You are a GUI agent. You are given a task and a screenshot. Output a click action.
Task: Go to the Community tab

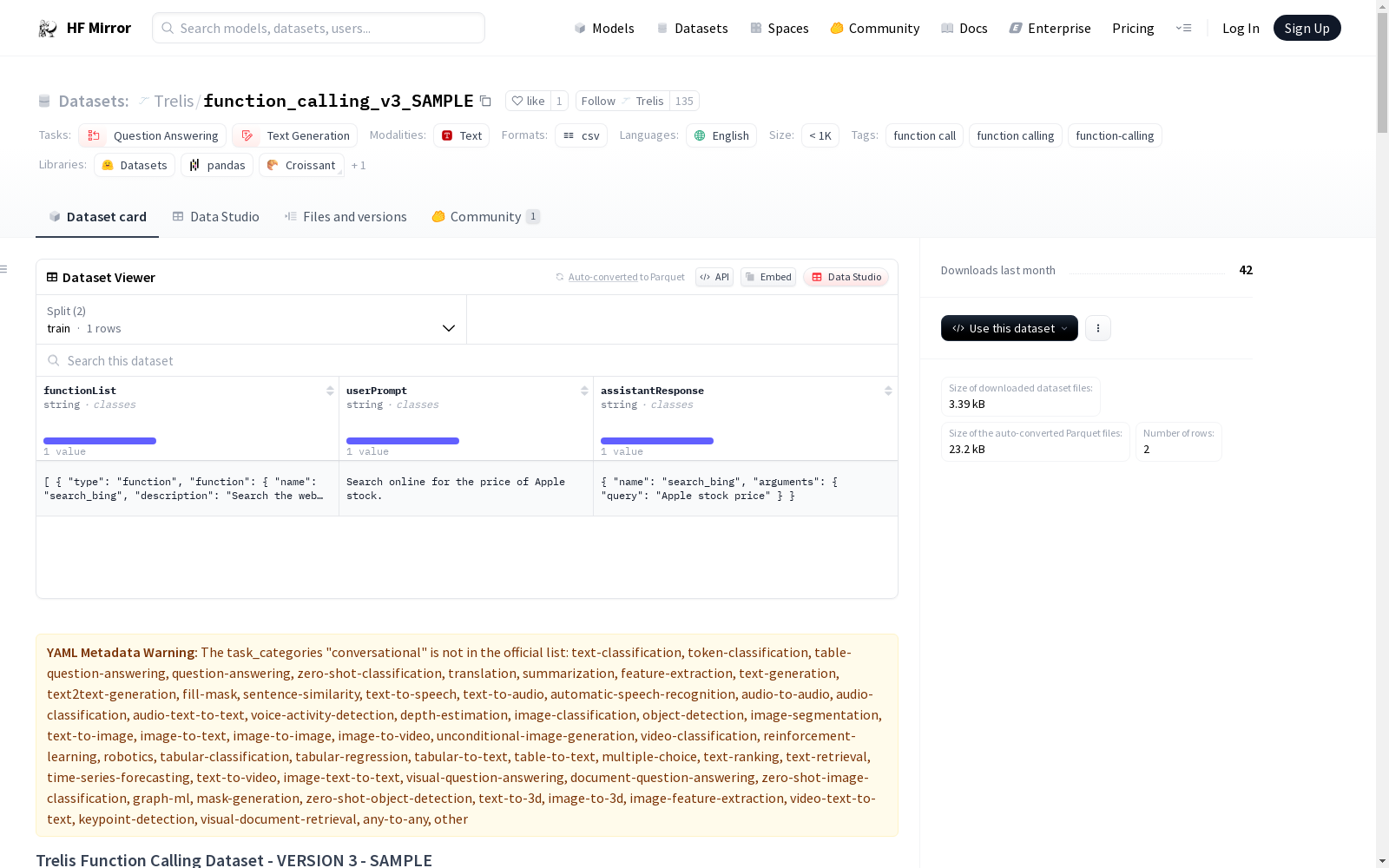tap(485, 217)
